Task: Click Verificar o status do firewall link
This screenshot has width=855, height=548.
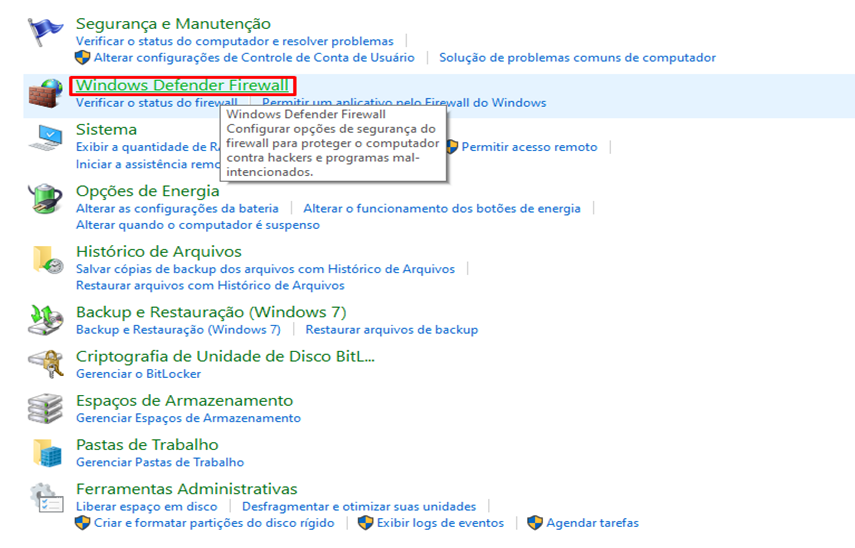Action: tap(156, 103)
